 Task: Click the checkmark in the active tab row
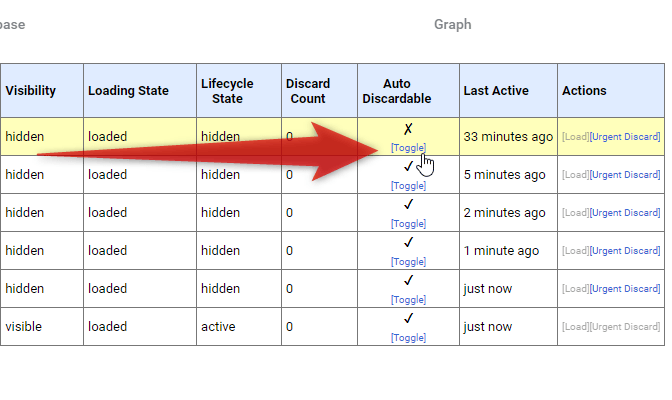[x=408, y=318]
